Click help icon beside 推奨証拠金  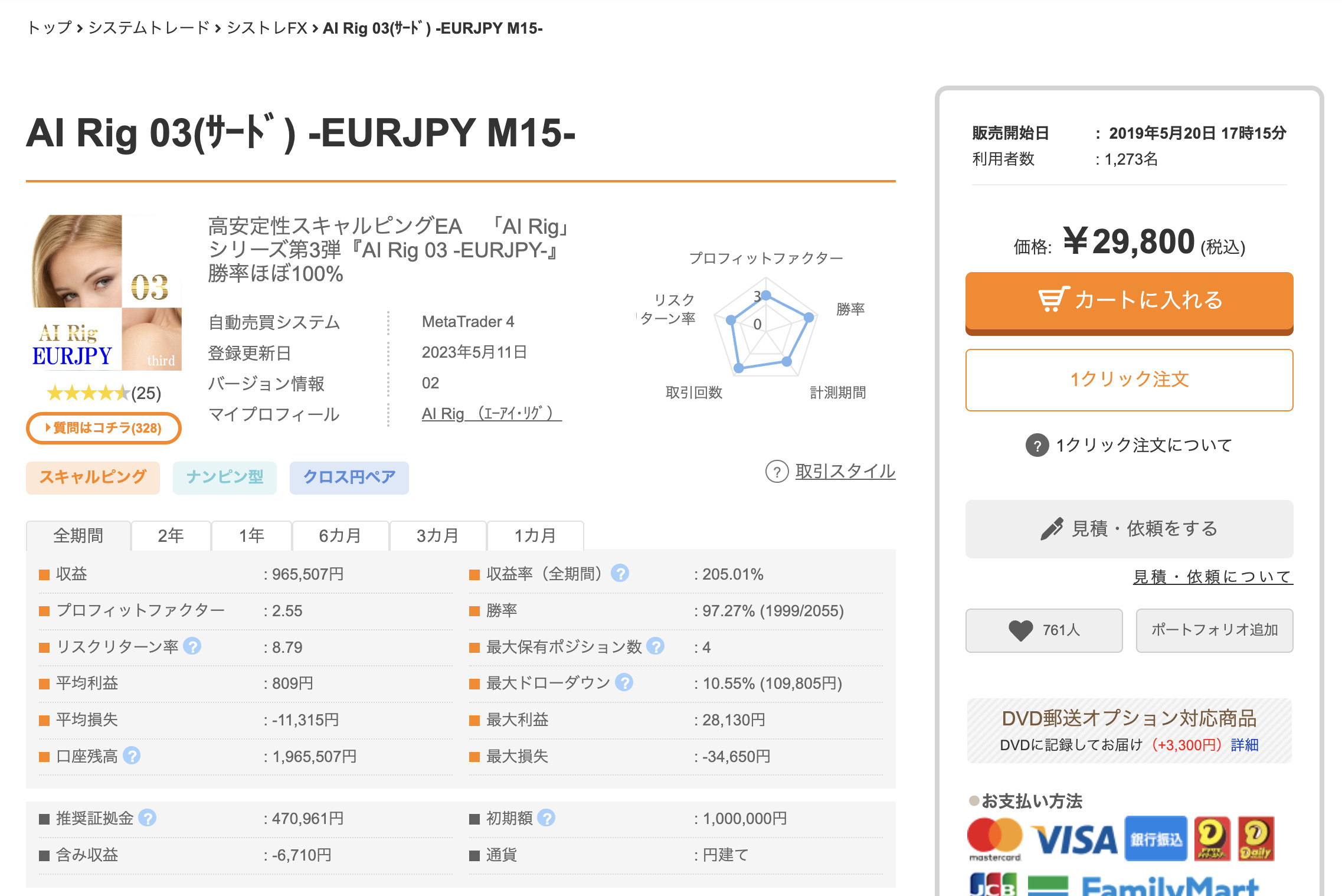(148, 818)
